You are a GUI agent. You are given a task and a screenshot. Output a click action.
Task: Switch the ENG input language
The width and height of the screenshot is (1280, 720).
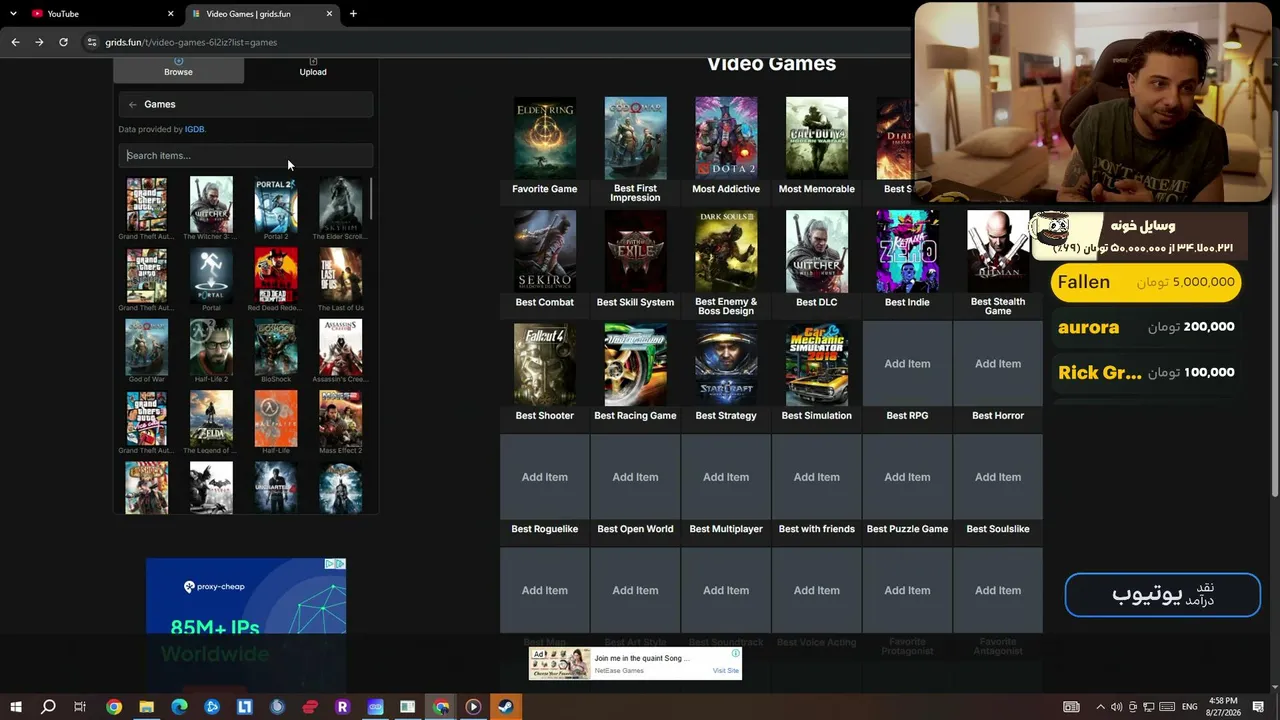click(x=1190, y=707)
